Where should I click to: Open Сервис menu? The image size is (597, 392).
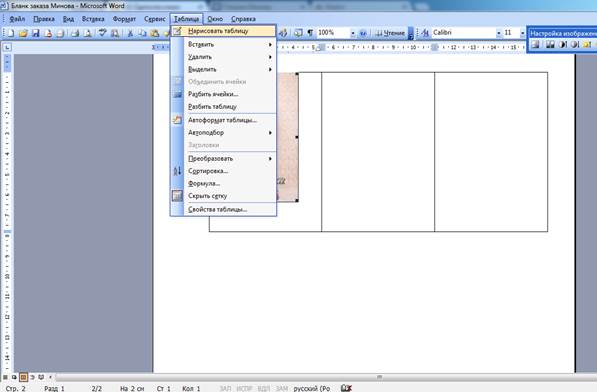[x=155, y=19]
